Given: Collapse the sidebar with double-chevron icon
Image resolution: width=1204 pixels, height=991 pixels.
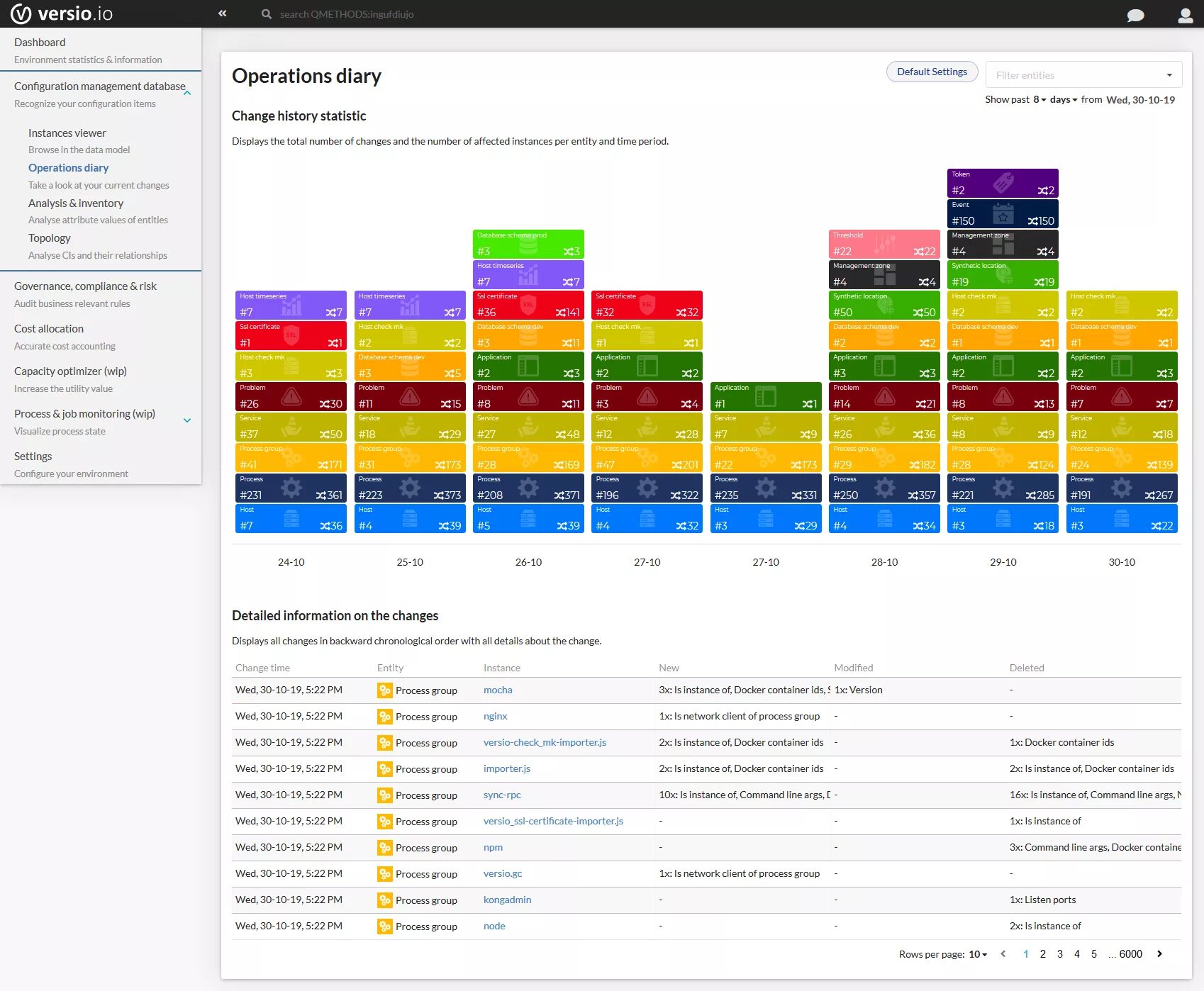Looking at the screenshot, I should click(x=223, y=13).
